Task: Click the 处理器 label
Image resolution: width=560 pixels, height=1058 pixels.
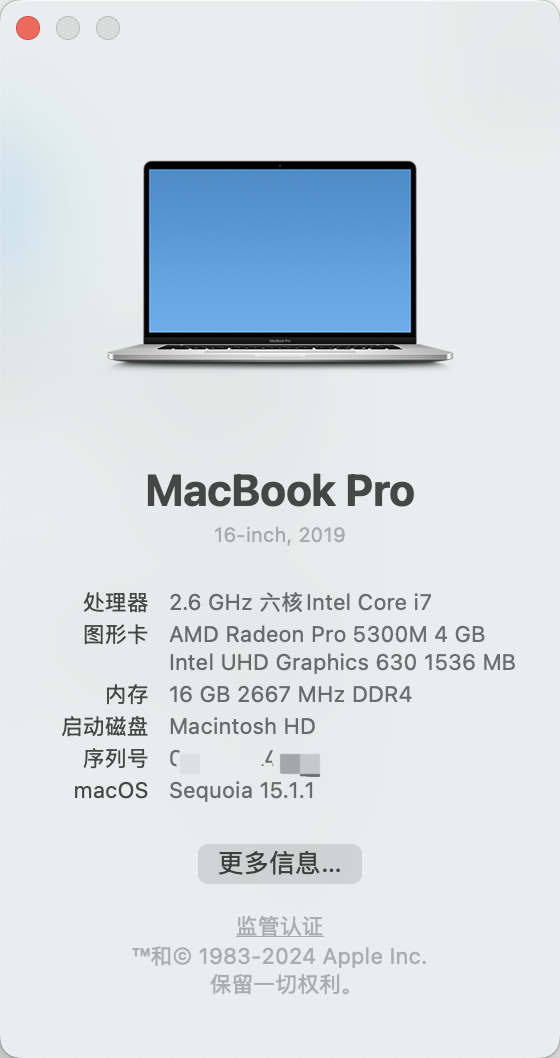Action: tap(115, 602)
